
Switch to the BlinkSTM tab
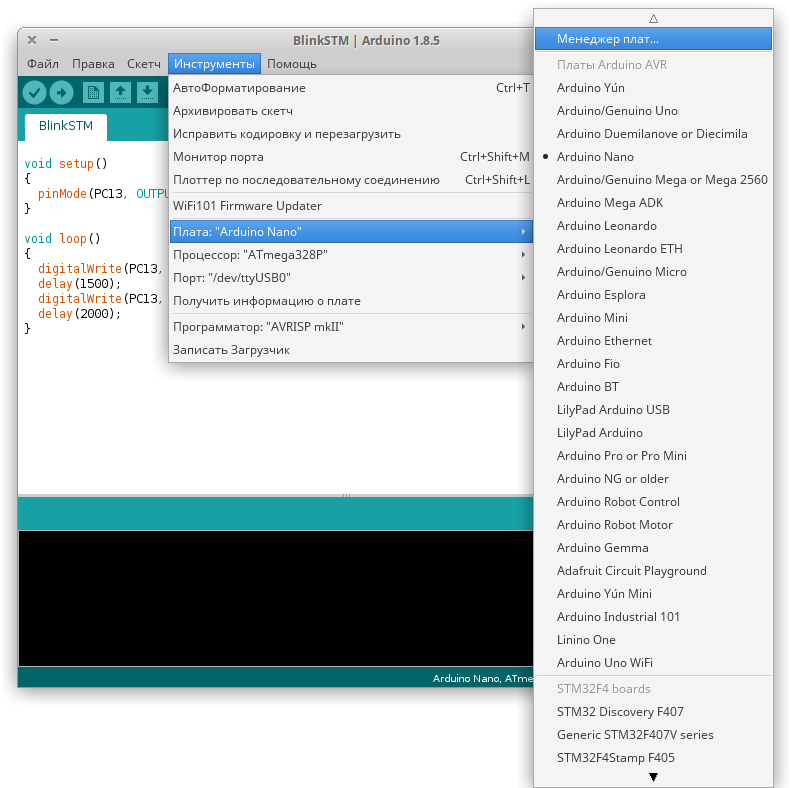click(x=66, y=126)
